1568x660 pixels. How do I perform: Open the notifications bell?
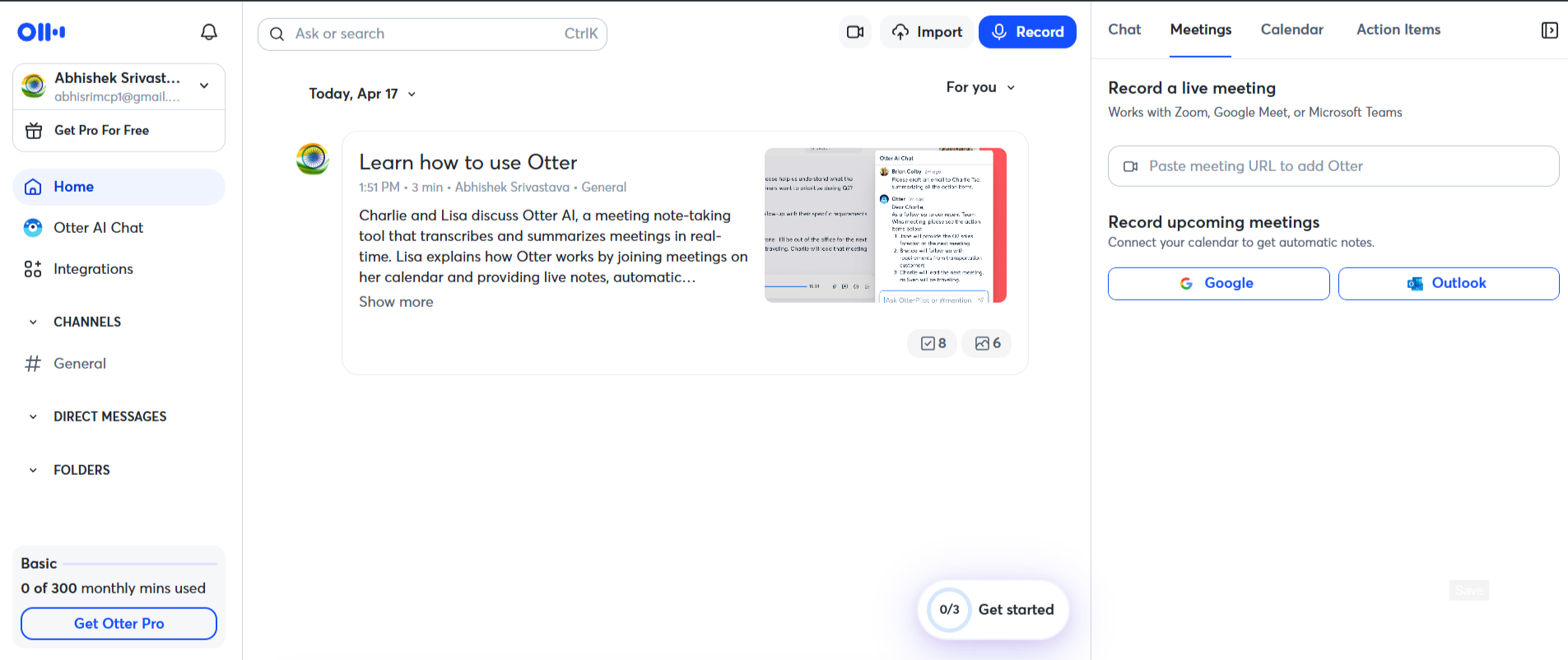(209, 32)
